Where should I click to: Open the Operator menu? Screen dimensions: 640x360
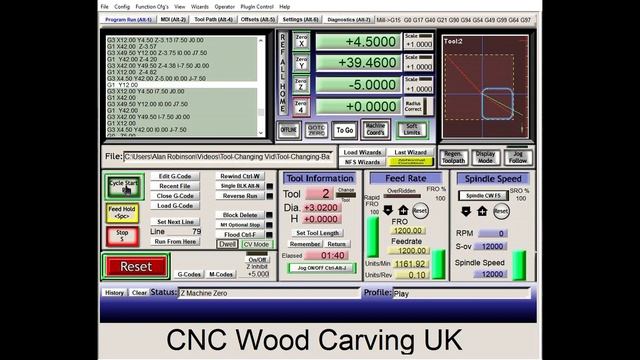point(224,7)
